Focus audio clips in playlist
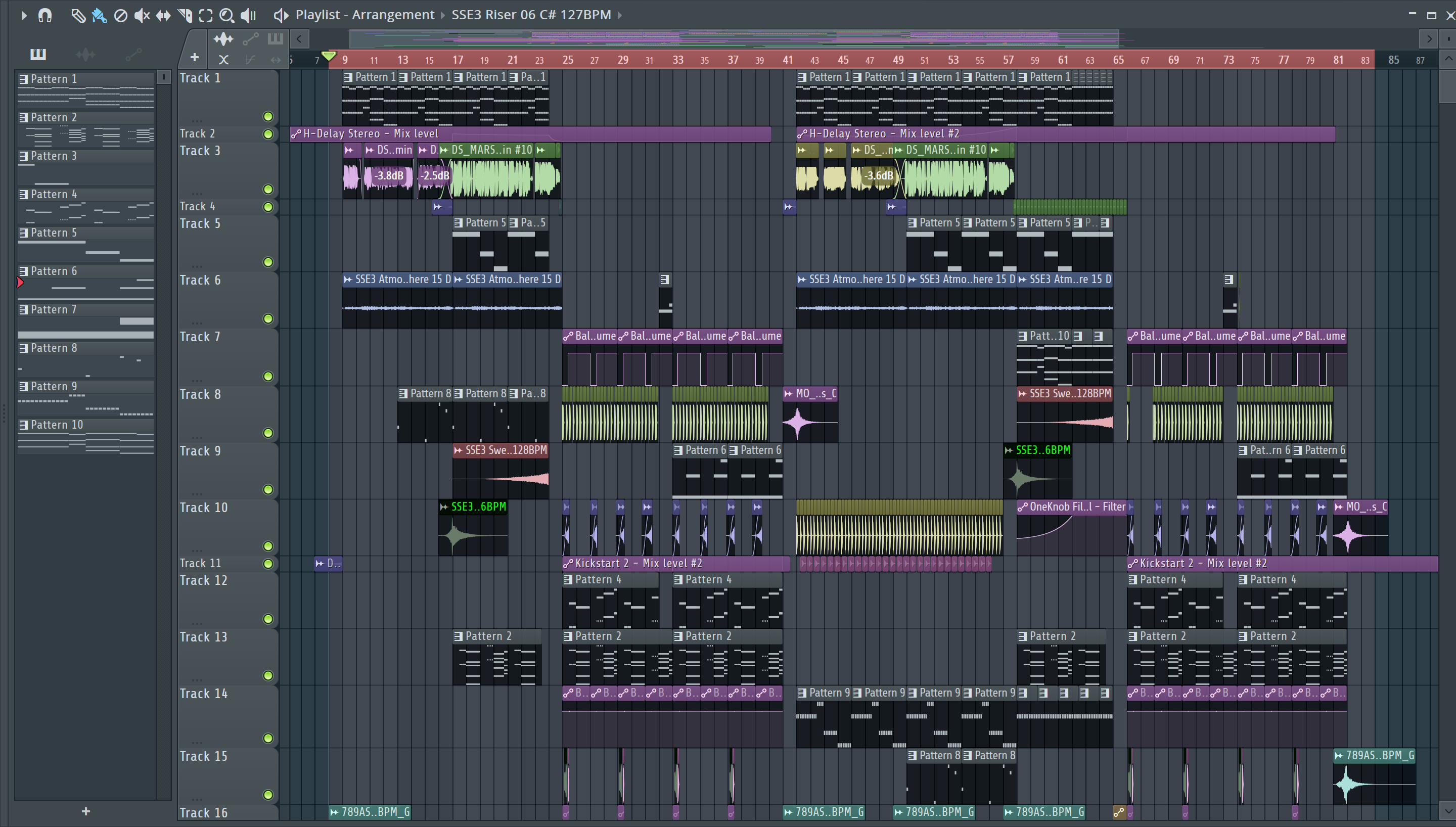This screenshot has height=827, width=1456. [x=223, y=38]
